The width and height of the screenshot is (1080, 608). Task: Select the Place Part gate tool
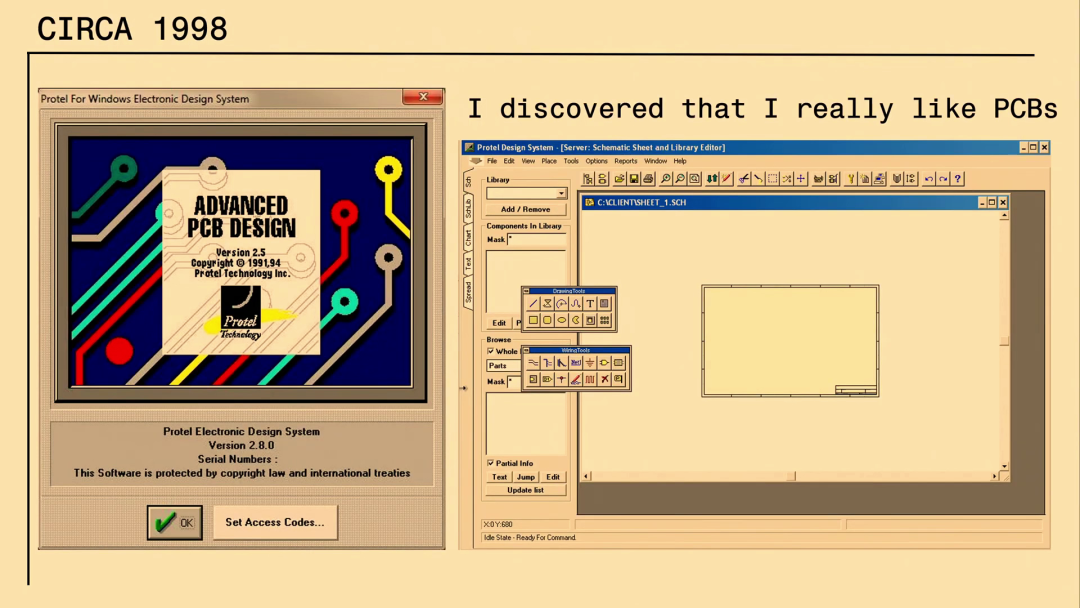tap(604, 363)
